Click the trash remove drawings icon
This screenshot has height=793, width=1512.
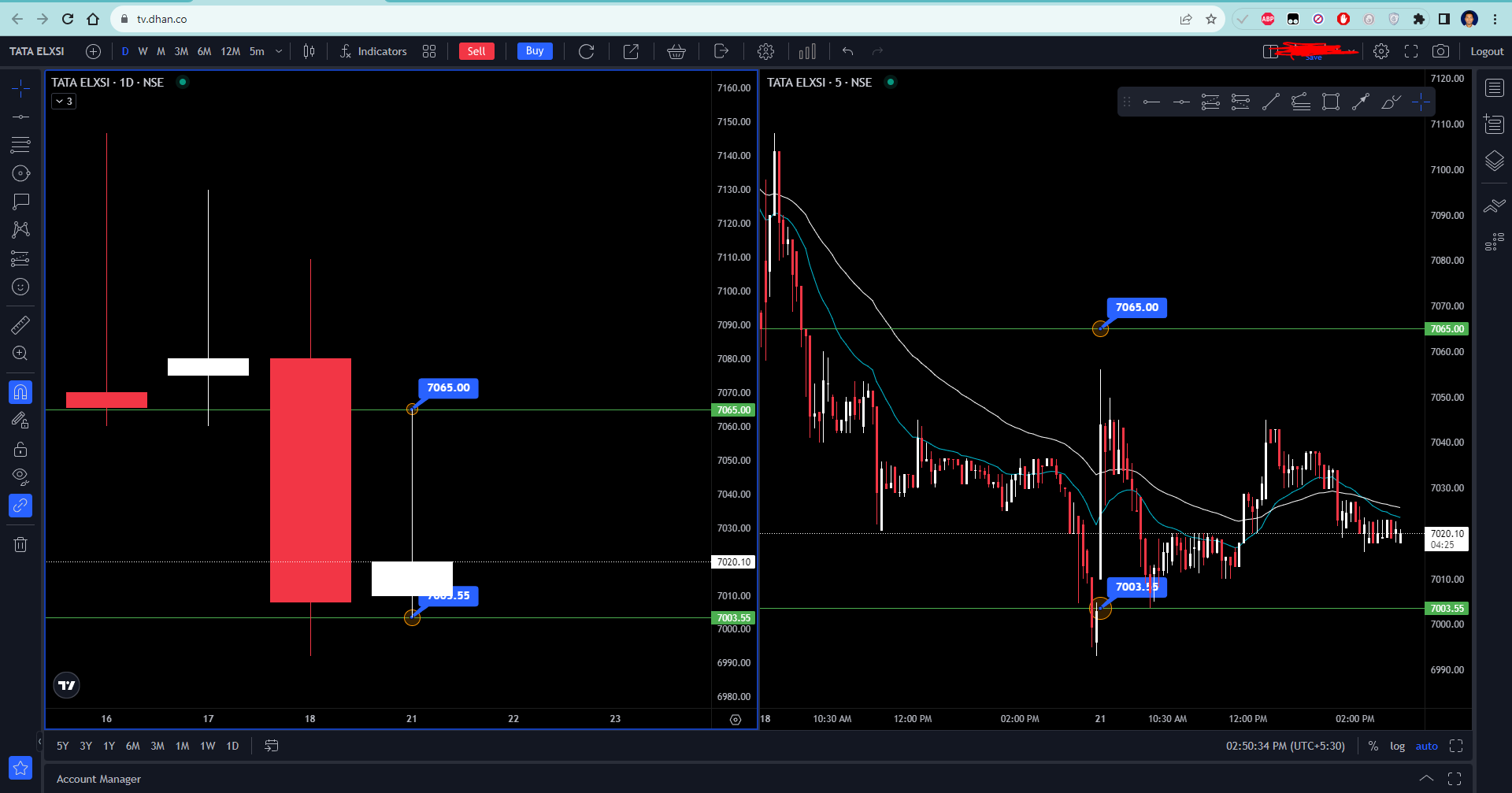(21, 544)
